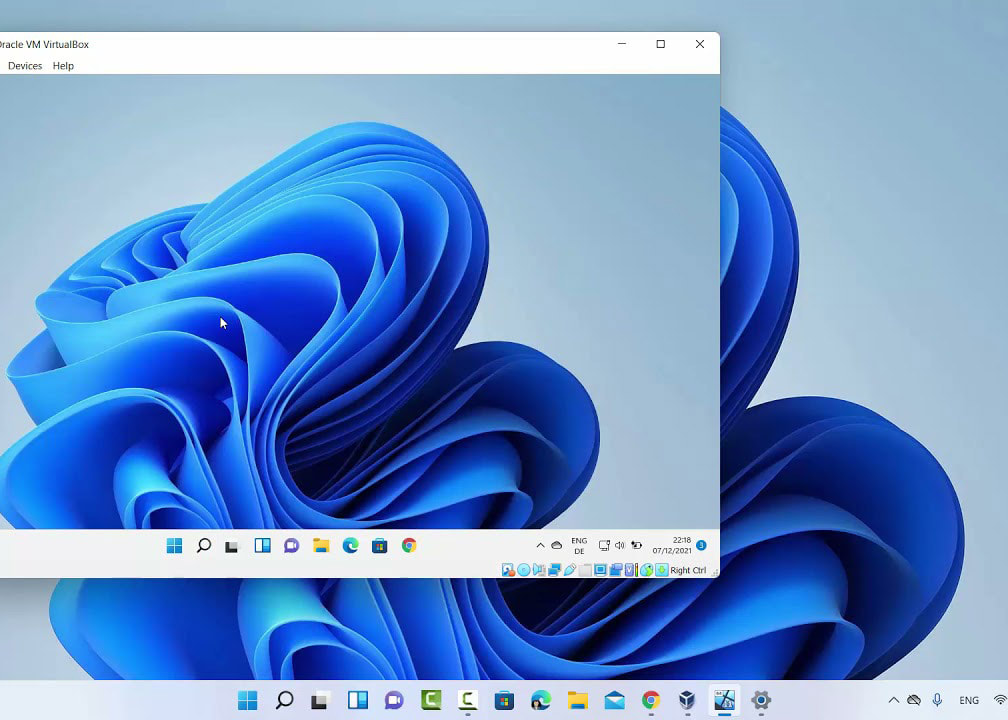1008x720 pixels.
Task: Launch Microsoft Edge on the guest VM taskbar
Action: pos(350,546)
